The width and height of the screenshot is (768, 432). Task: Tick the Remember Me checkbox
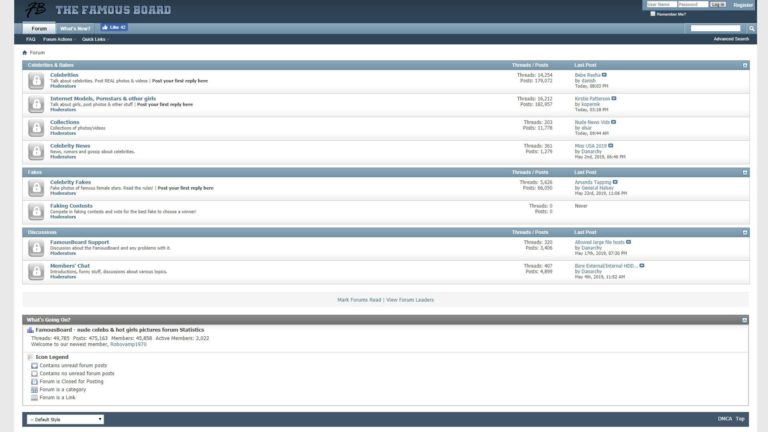click(x=653, y=14)
